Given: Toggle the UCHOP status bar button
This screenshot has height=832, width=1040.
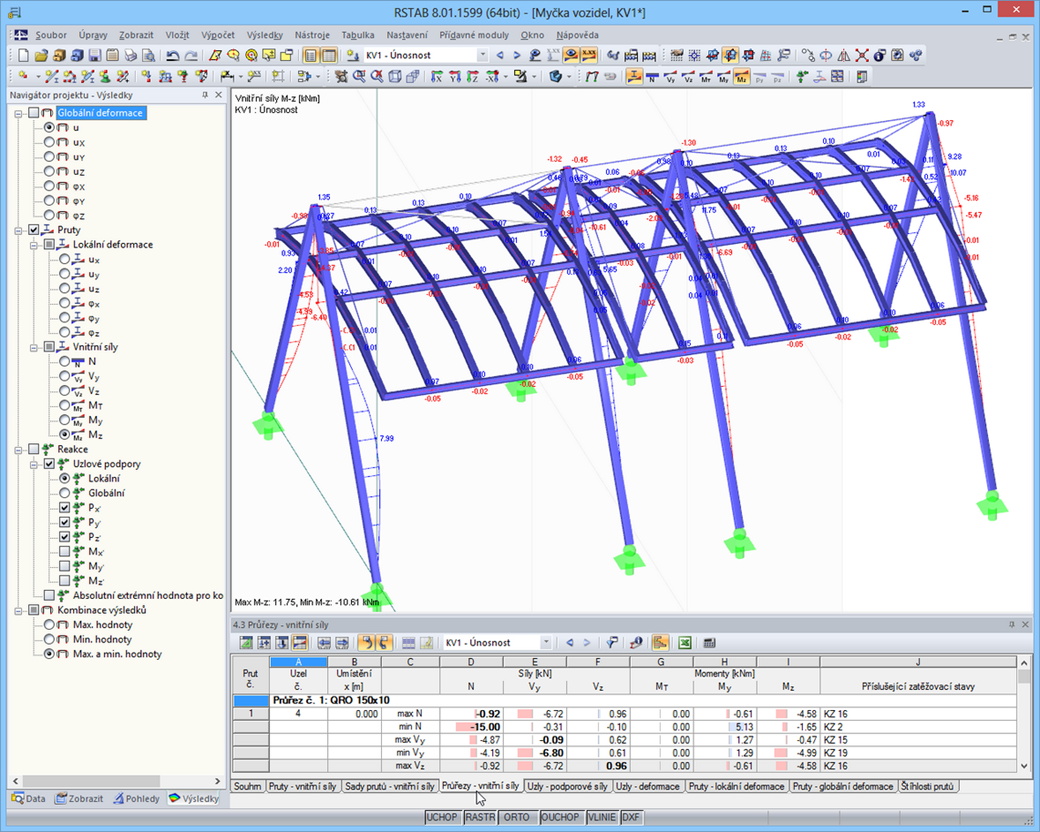Looking at the screenshot, I should [442, 817].
